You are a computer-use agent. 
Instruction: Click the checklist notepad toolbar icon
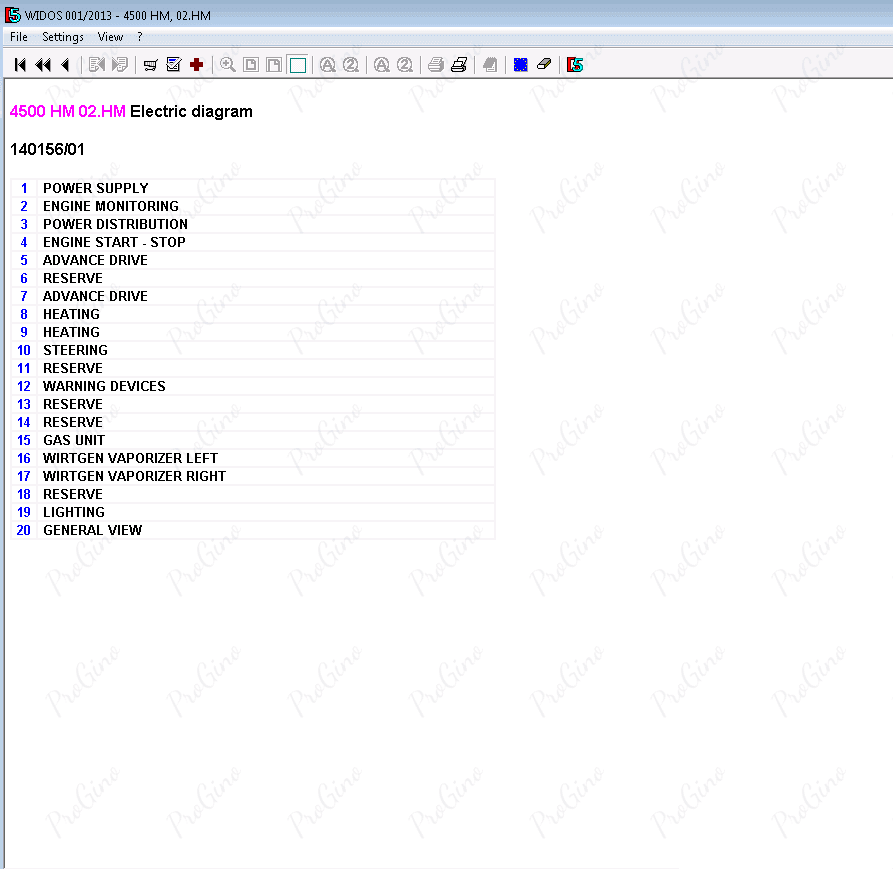(x=174, y=65)
